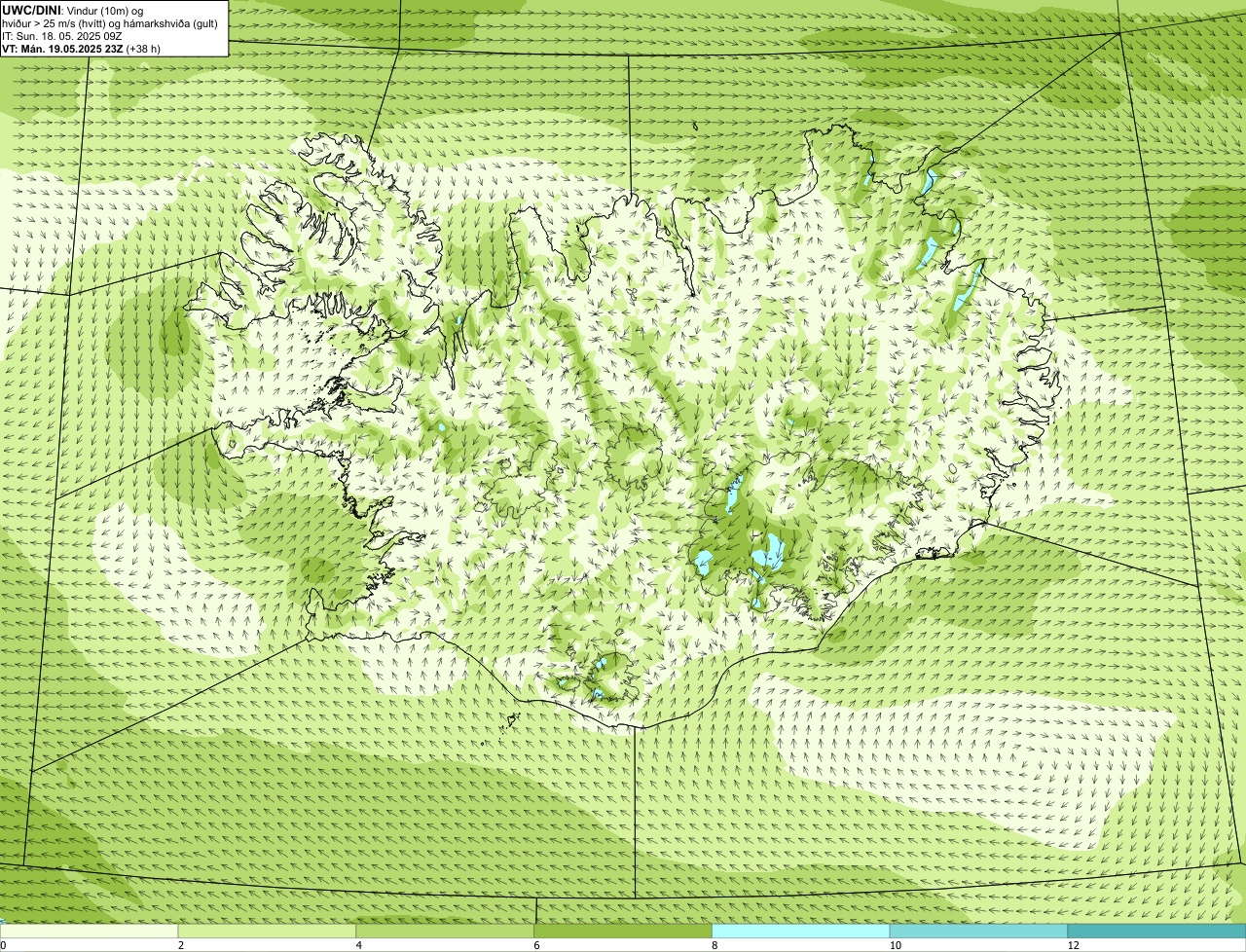Click the '8' colorbar tick label
The height and width of the screenshot is (952, 1246).
[x=715, y=945]
